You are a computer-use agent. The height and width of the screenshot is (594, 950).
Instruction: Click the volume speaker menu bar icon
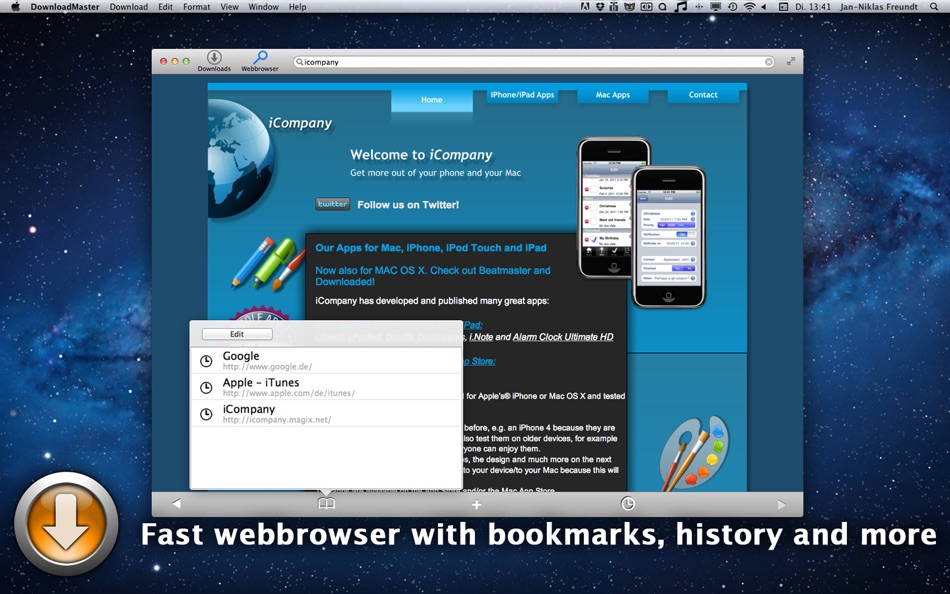pos(763,7)
